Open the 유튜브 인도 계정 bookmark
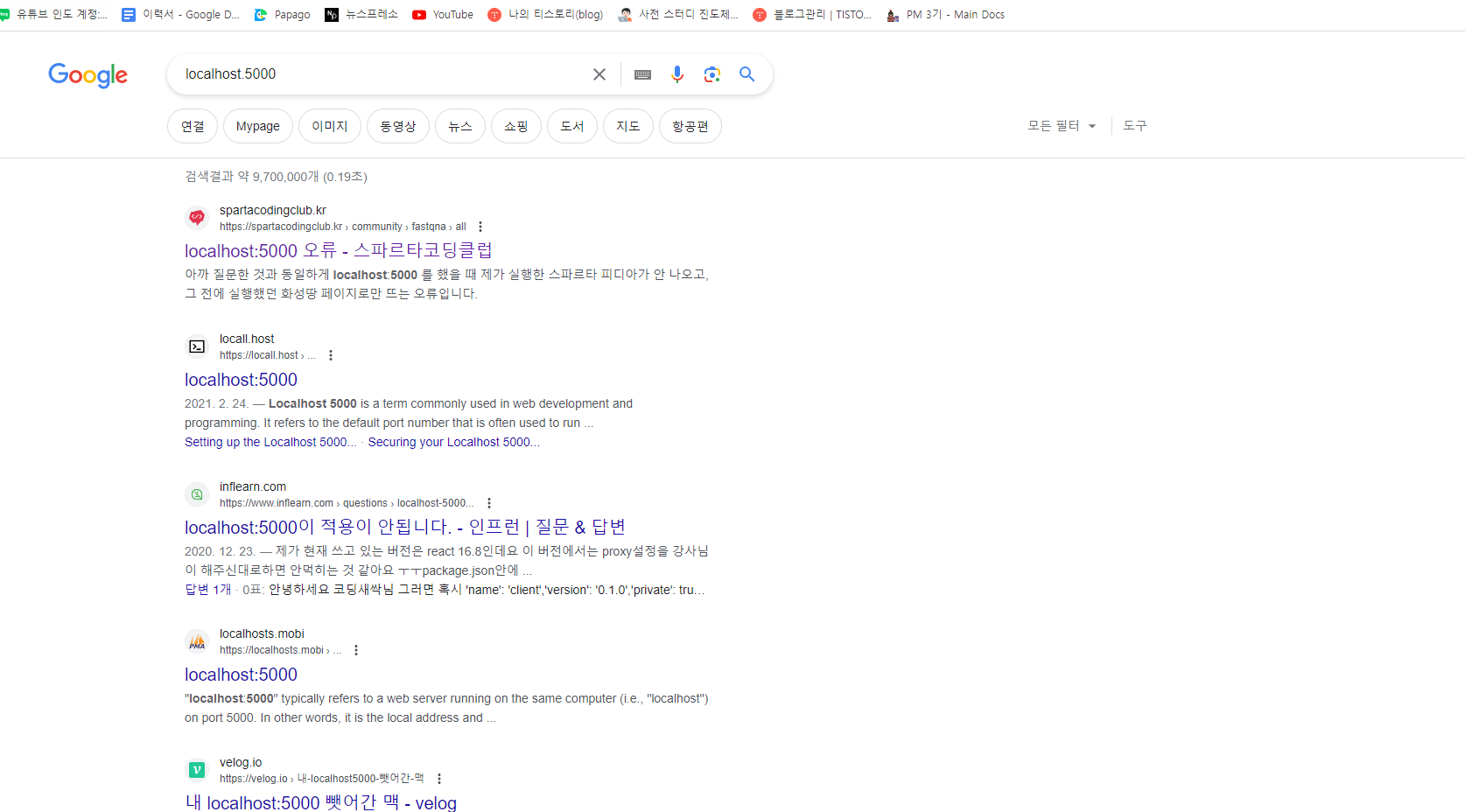 click(x=54, y=15)
